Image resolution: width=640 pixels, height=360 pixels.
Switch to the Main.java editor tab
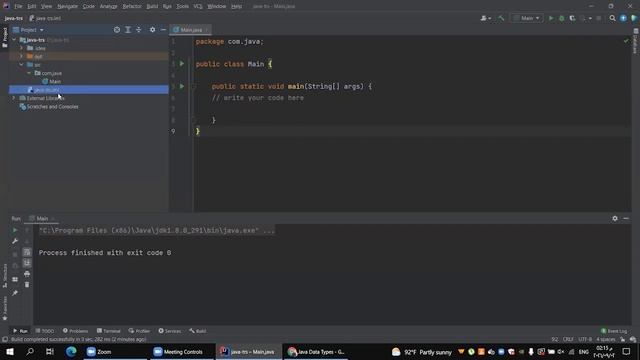(x=190, y=30)
